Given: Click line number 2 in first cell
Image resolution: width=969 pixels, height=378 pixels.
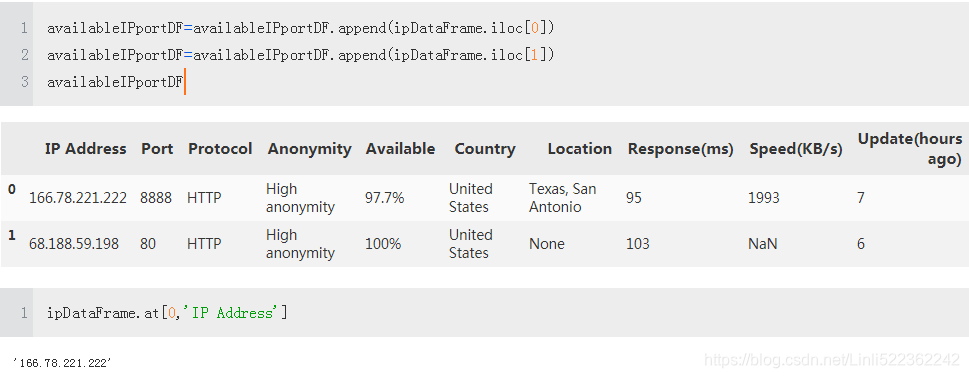Looking at the screenshot, I should [x=25, y=55].
